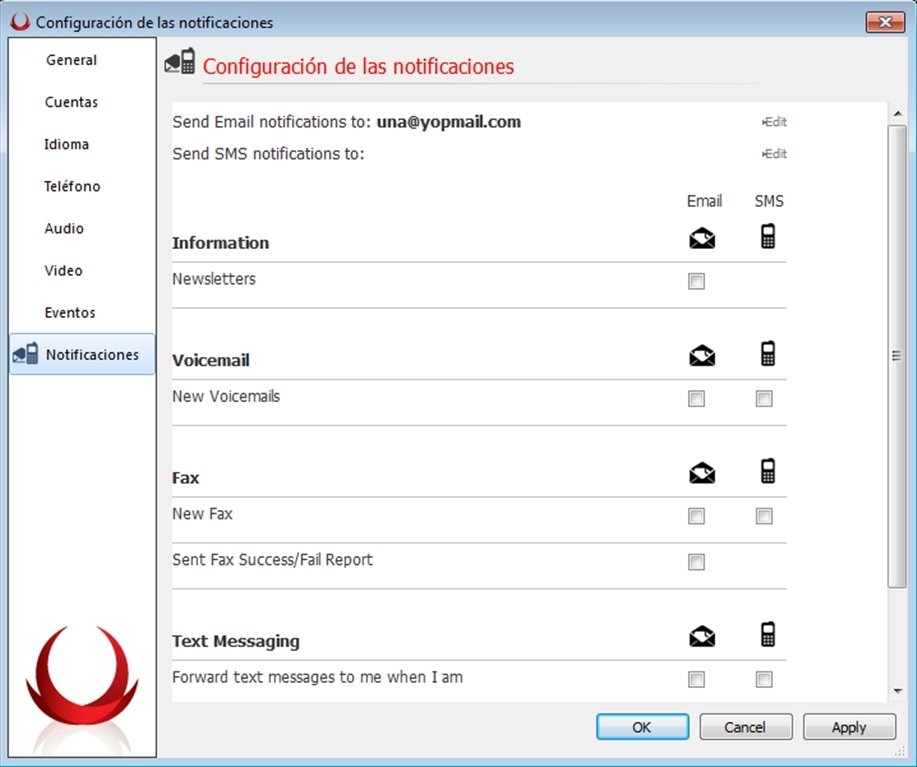Confirm settings with OK button
Viewport: 917px width, 767px height.
pyautogui.click(x=642, y=727)
